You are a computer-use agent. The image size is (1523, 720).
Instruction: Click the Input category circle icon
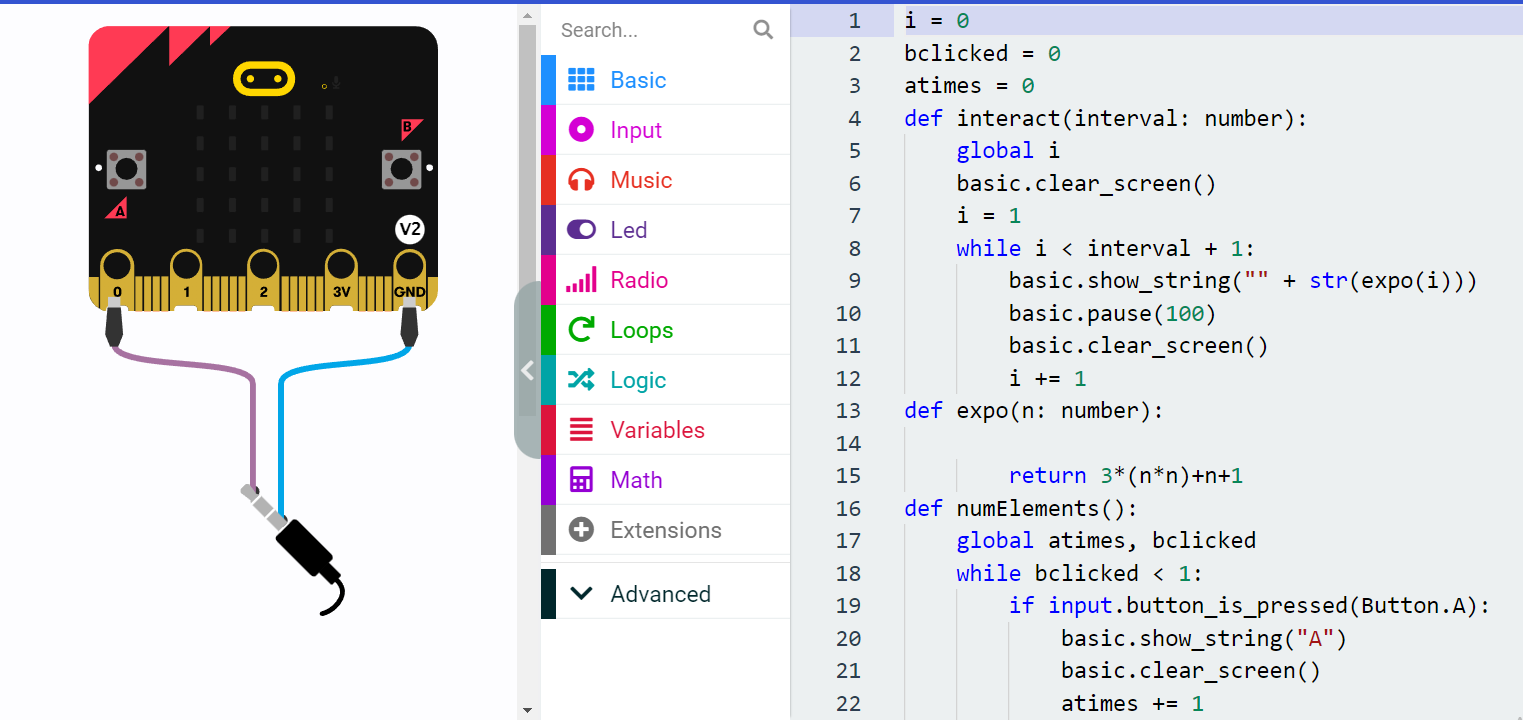(580, 130)
